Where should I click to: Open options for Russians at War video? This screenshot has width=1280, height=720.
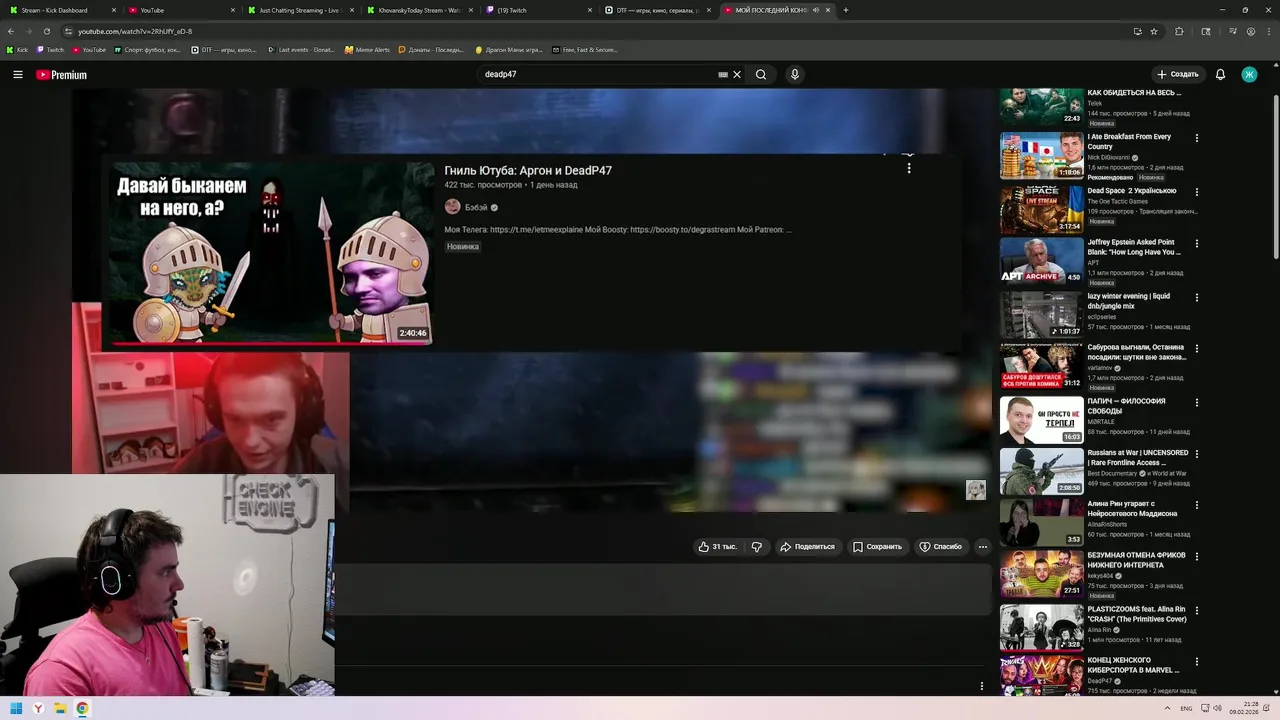tap(1197, 454)
